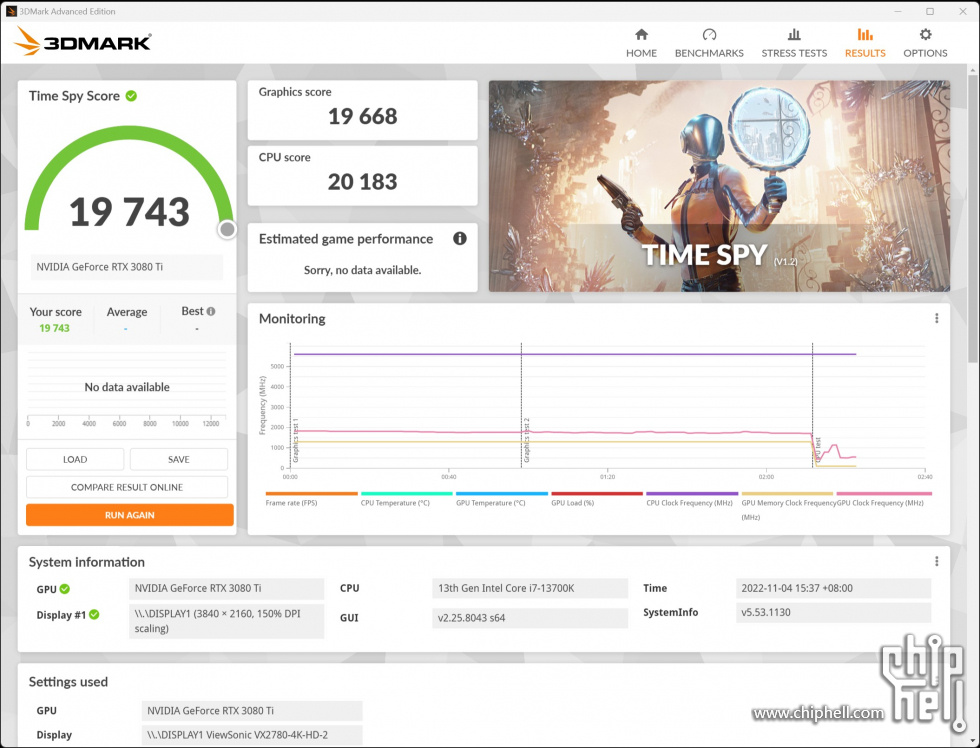
Task: Click the GUI version v2.25.8043 s64
Action: 530,617
